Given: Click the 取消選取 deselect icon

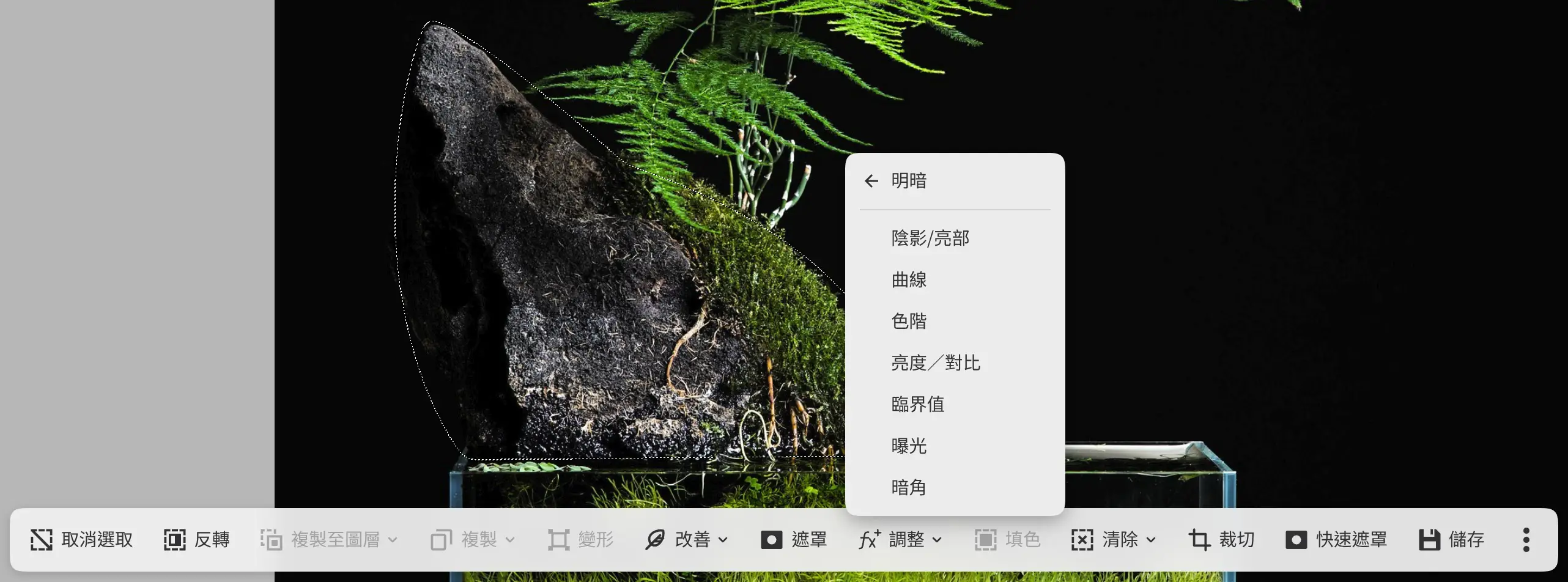Looking at the screenshot, I should [x=42, y=540].
